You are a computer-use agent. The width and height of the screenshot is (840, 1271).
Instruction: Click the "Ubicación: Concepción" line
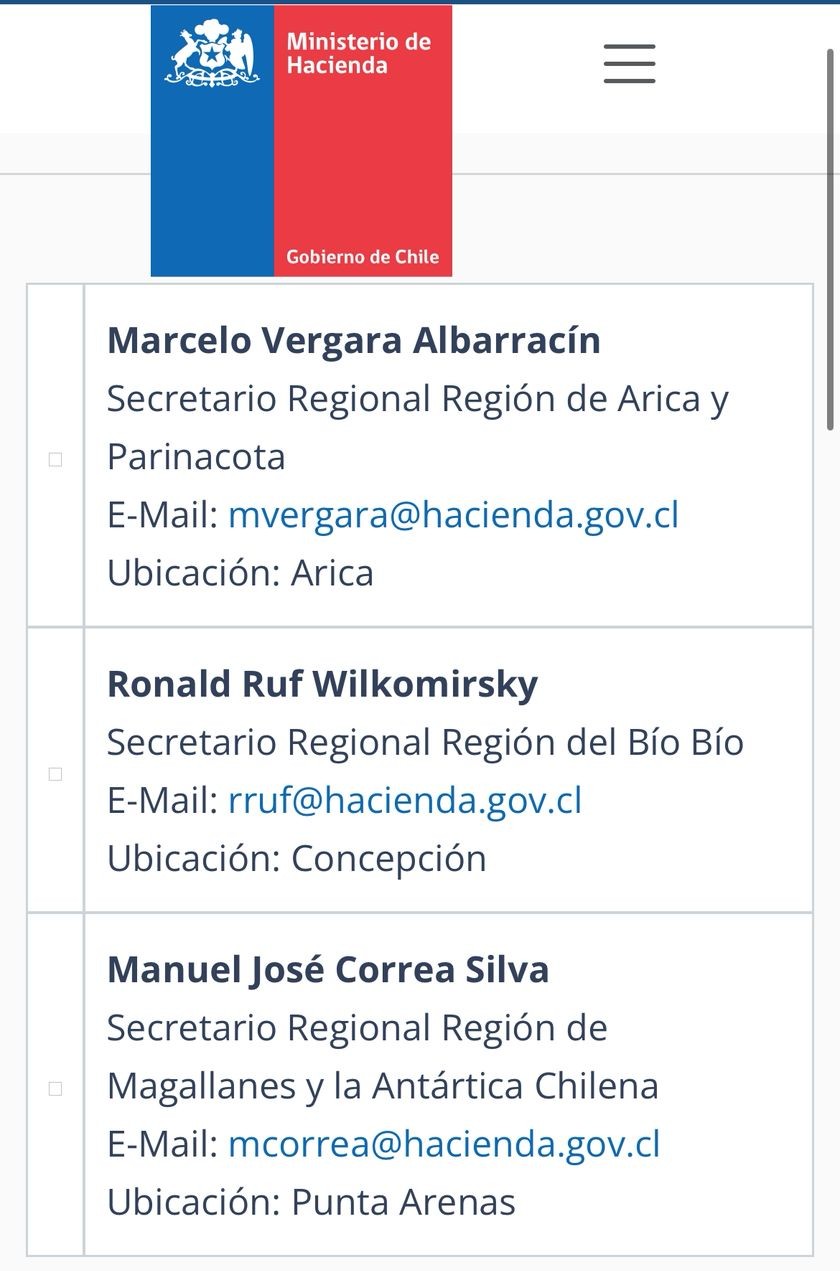(296, 859)
